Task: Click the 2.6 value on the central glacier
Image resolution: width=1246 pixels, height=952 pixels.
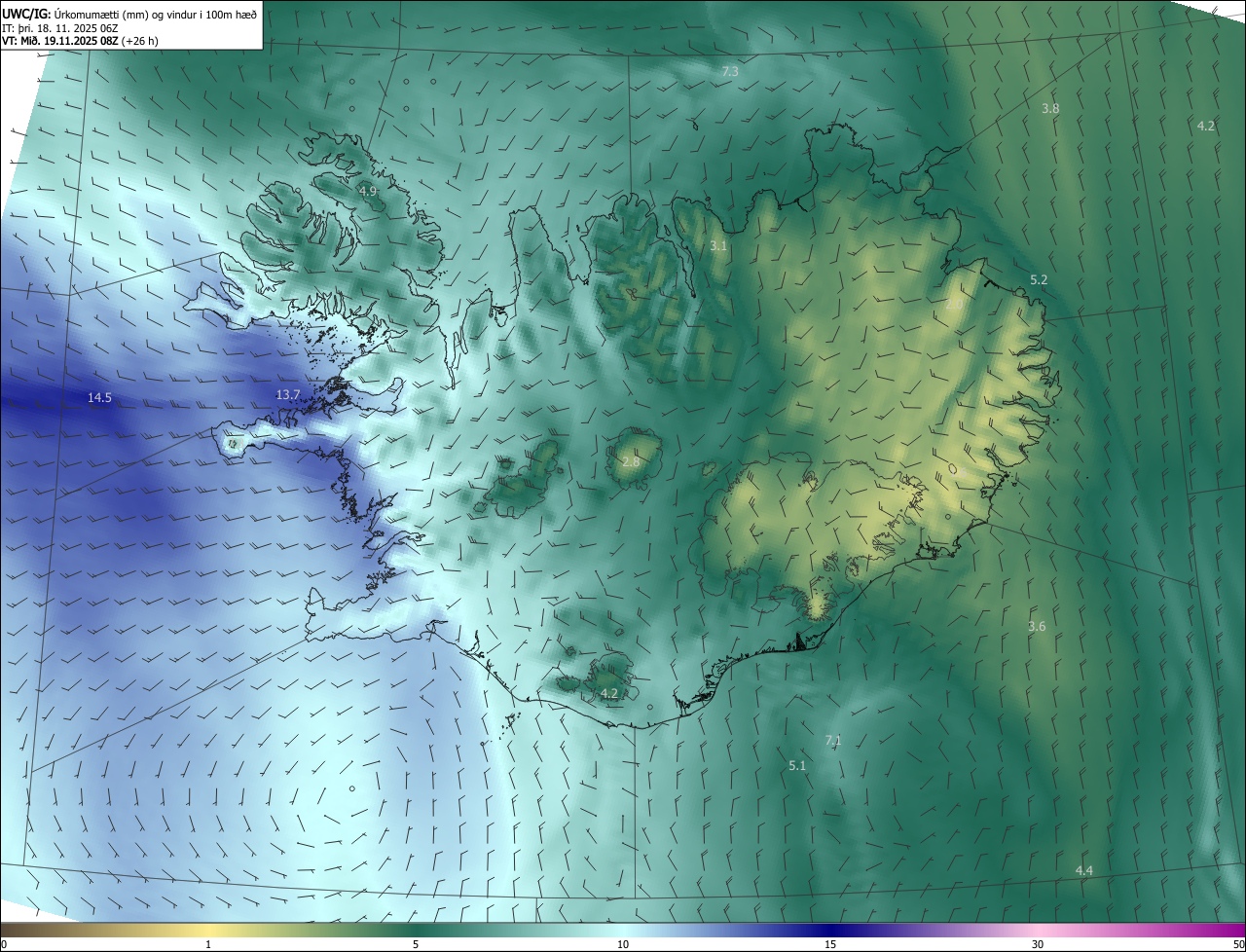Action: [631, 461]
